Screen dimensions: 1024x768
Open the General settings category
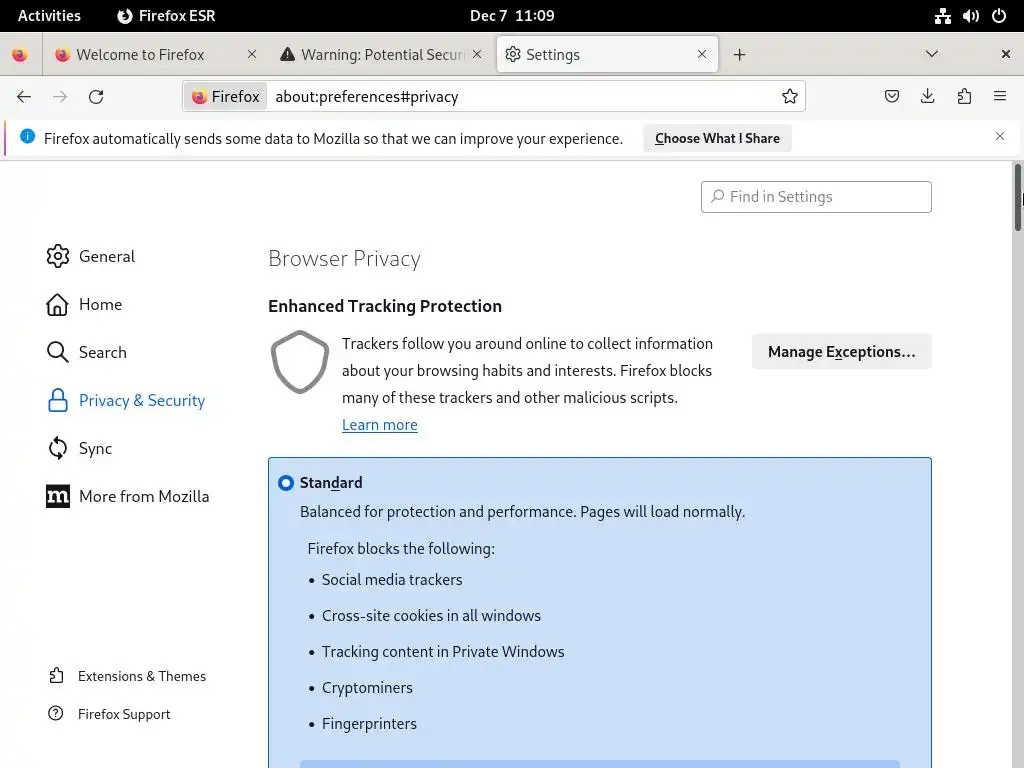coord(106,256)
